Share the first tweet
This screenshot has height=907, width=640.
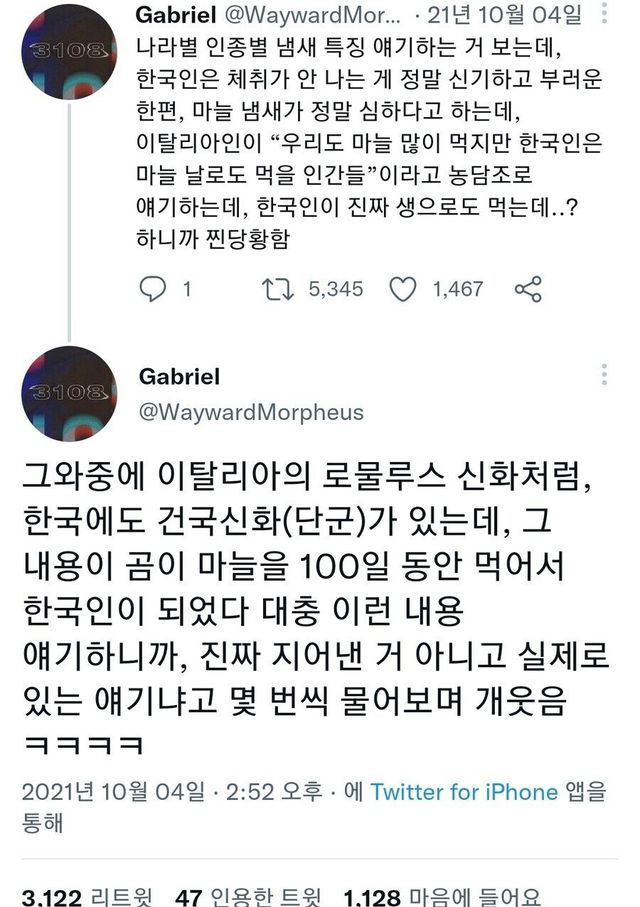pos(528,289)
